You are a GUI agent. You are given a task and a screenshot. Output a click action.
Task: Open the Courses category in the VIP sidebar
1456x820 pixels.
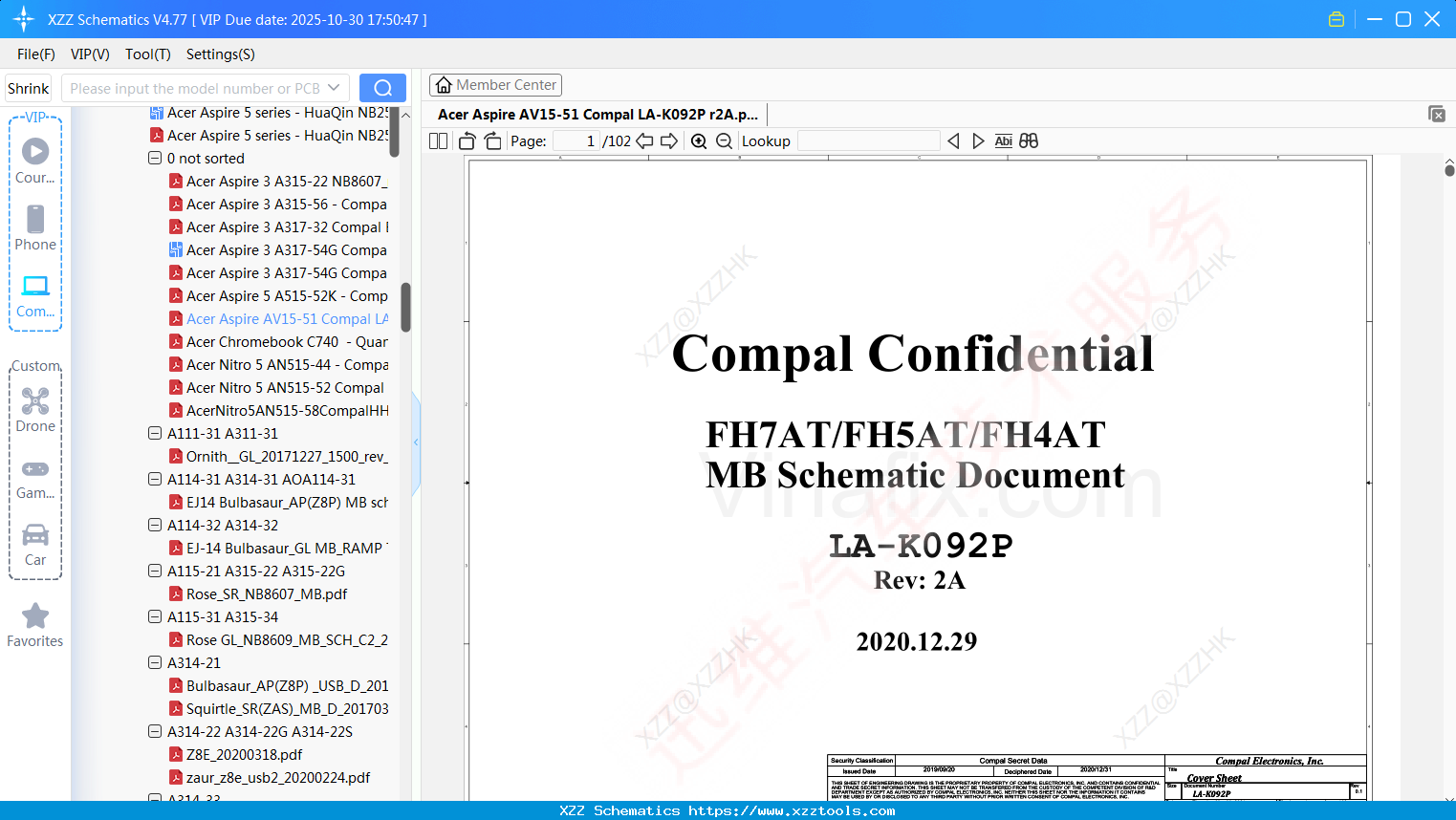35,161
